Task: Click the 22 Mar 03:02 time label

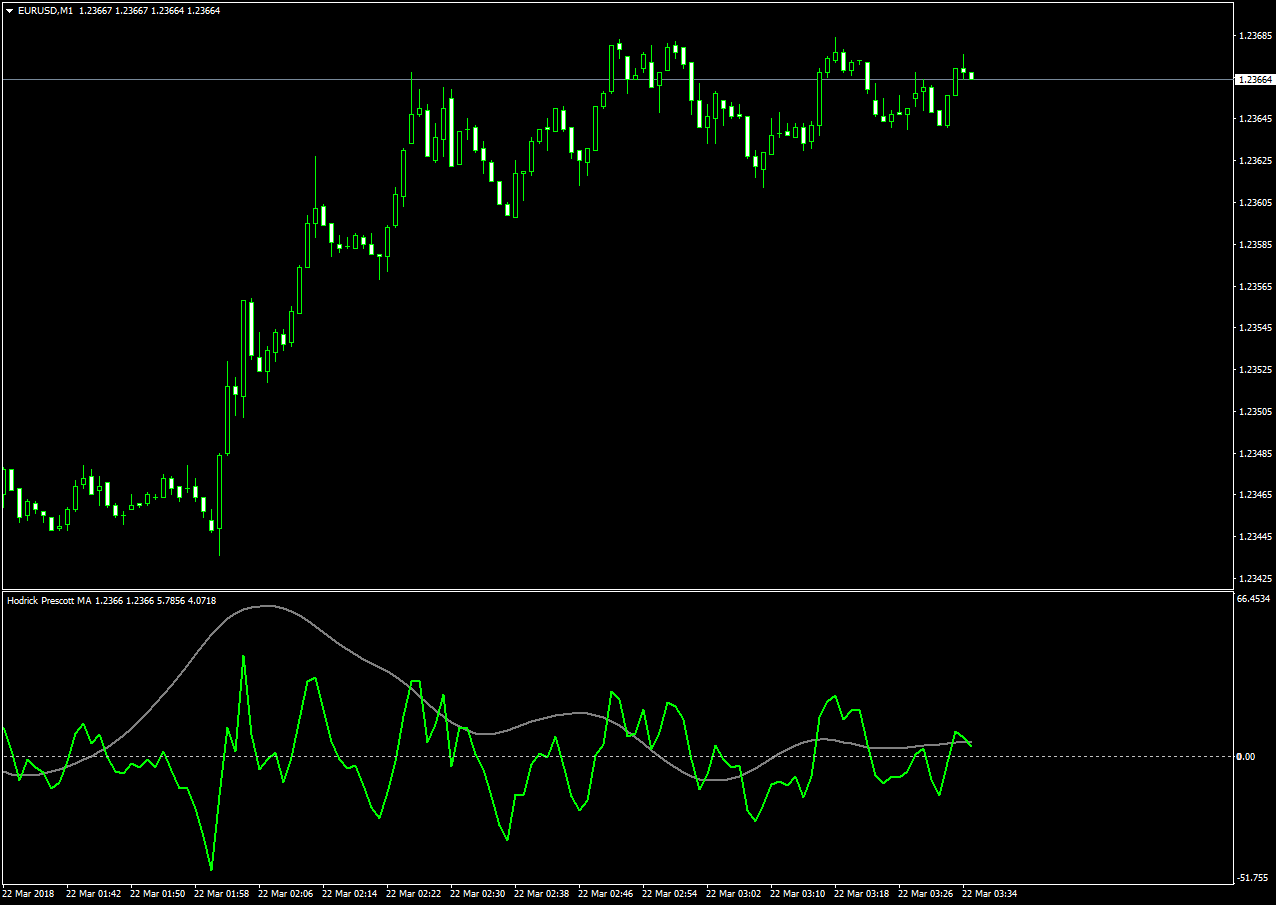Action: (x=734, y=893)
